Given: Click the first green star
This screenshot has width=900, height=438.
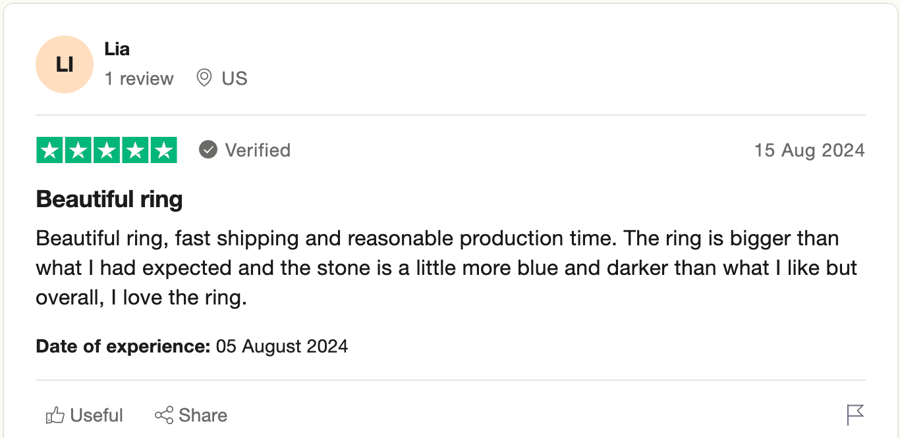Looking at the screenshot, I should [50, 150].
